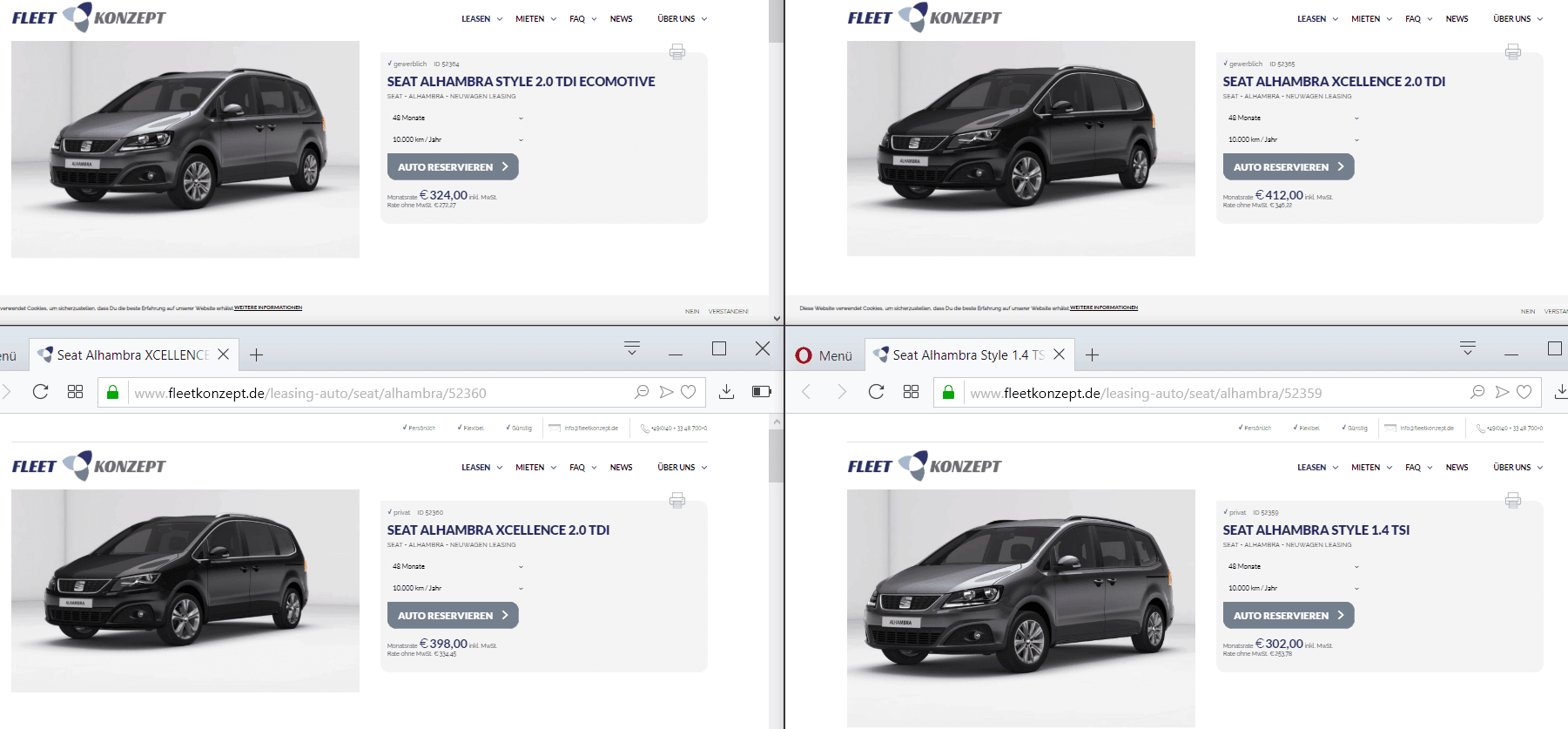
Task: Open 10.000 km/Jahr dropdown for Style 1.4 TSI
Action: coord(1293,588)
